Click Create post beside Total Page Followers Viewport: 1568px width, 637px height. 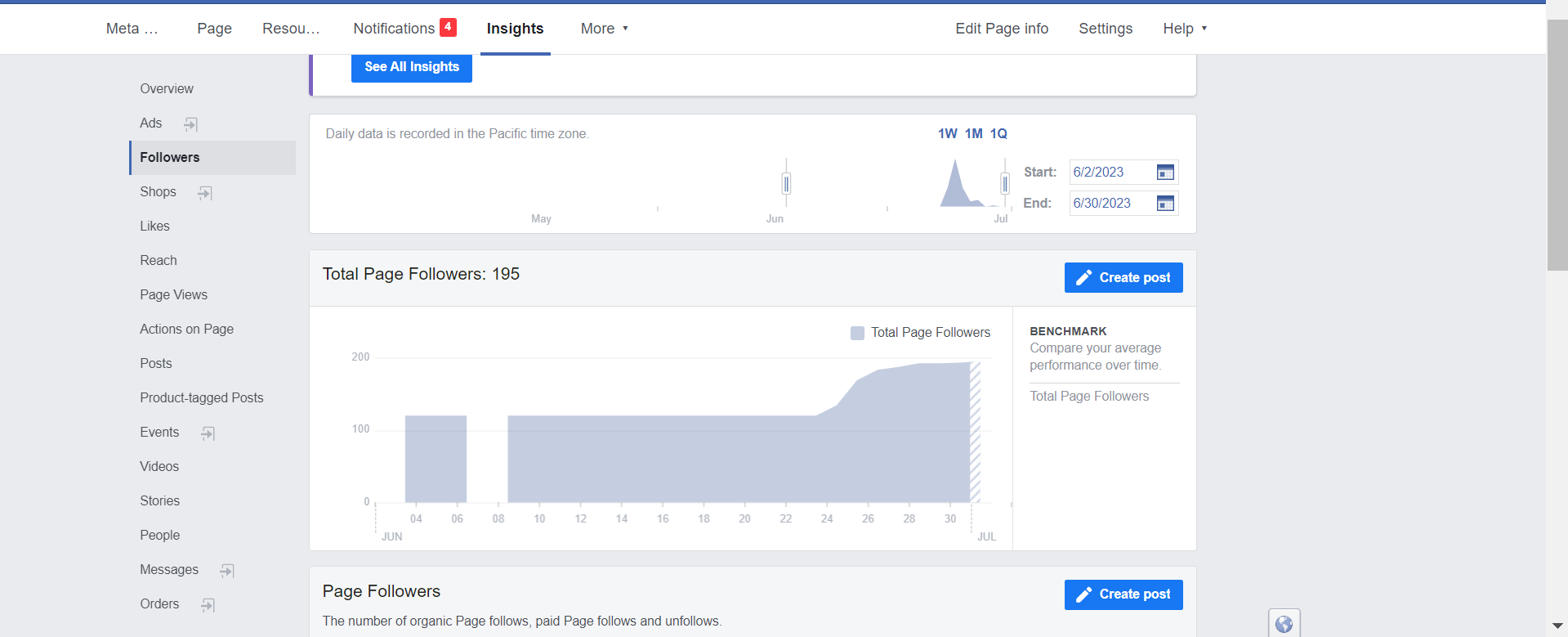[1124, 278]
